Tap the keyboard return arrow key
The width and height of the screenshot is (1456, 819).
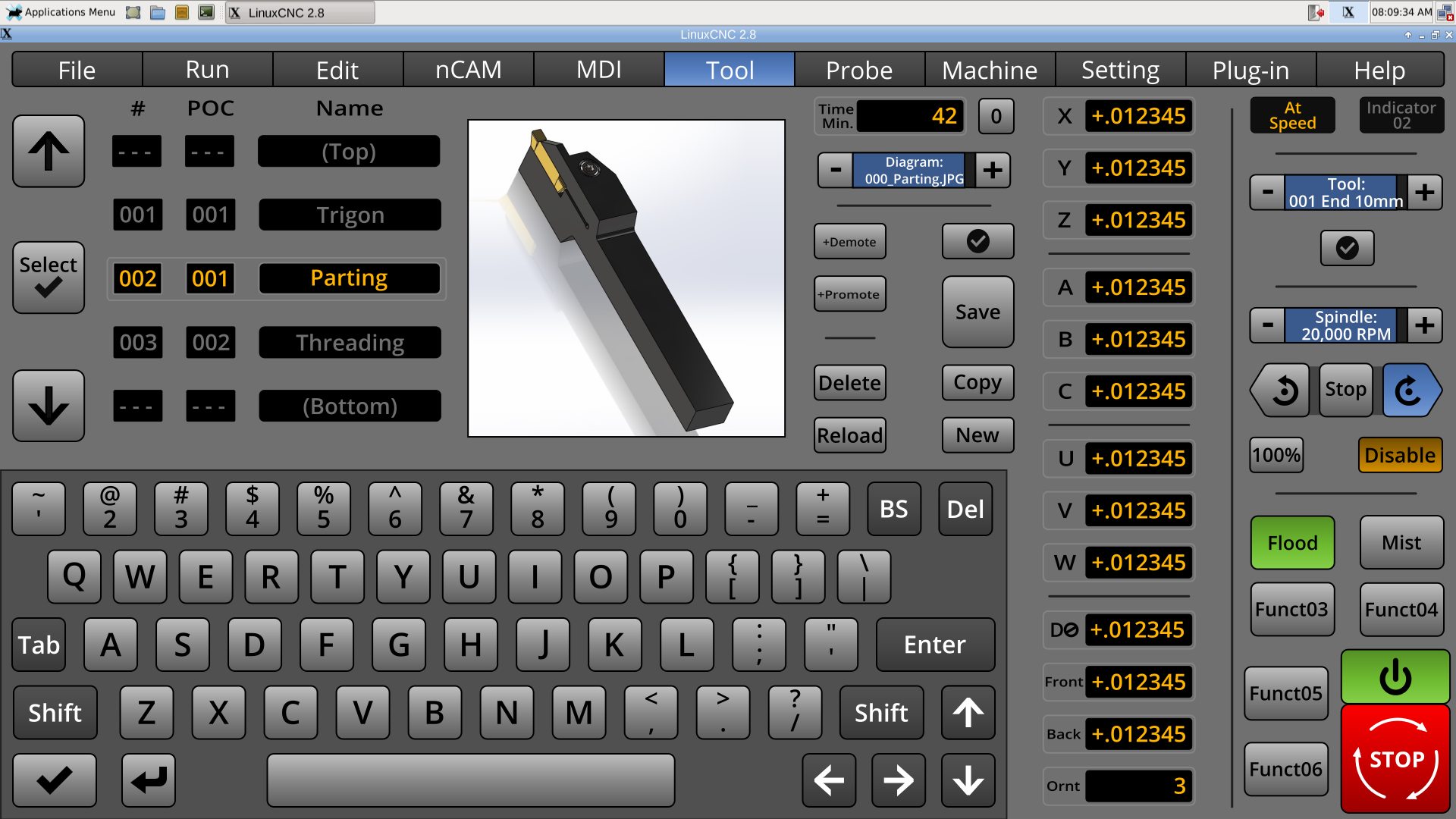click(149, 780)
